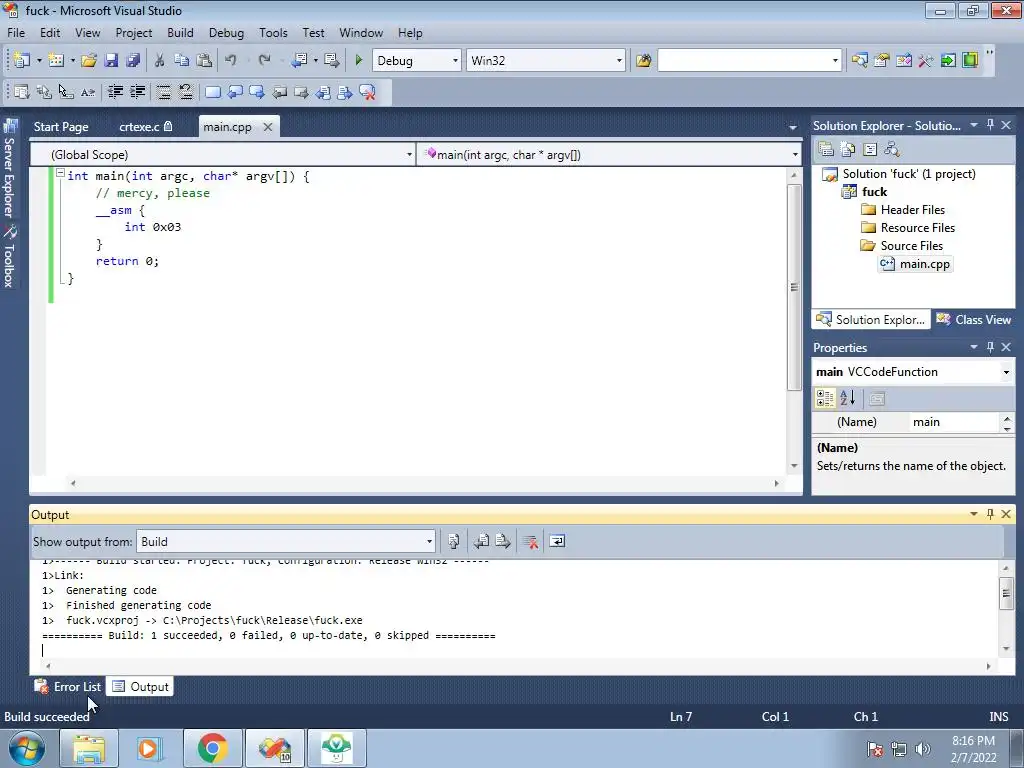Click the Paste clipboard icon
The image size is (1024, 768).
pyautogui.click(x=204, y=61)
